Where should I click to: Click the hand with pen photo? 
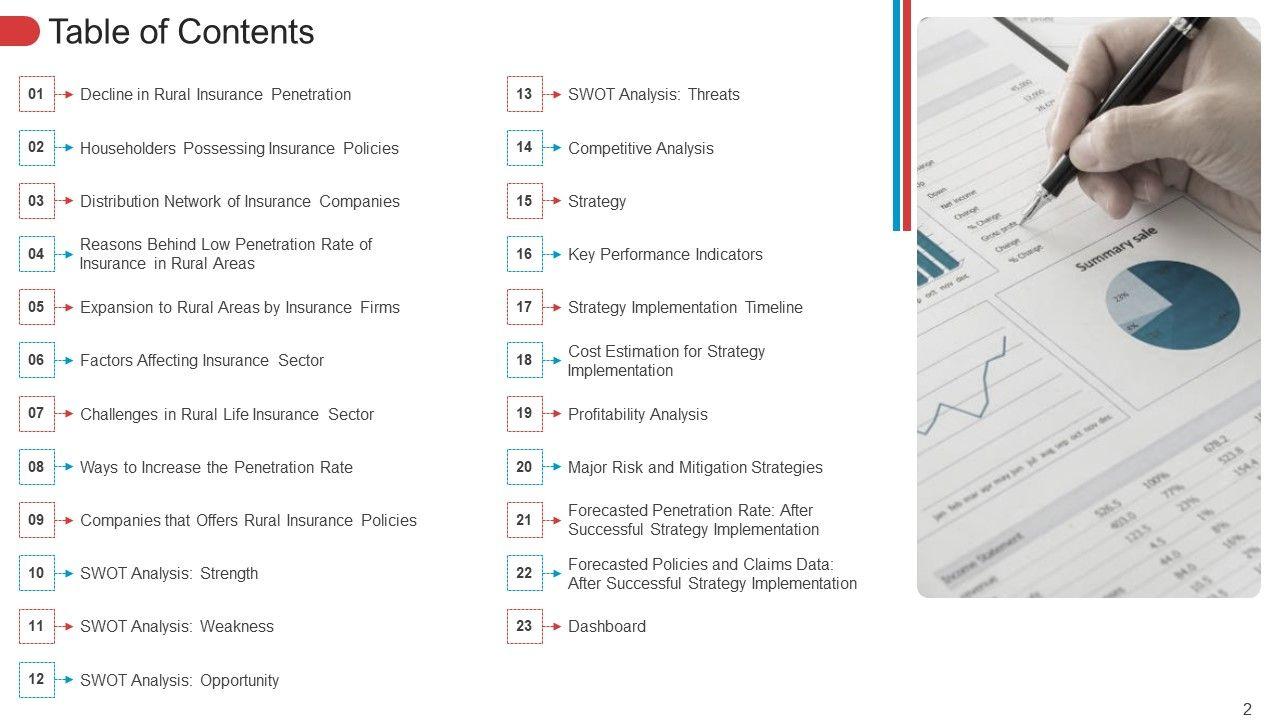pyautogui.click(x=1088, y=307)
